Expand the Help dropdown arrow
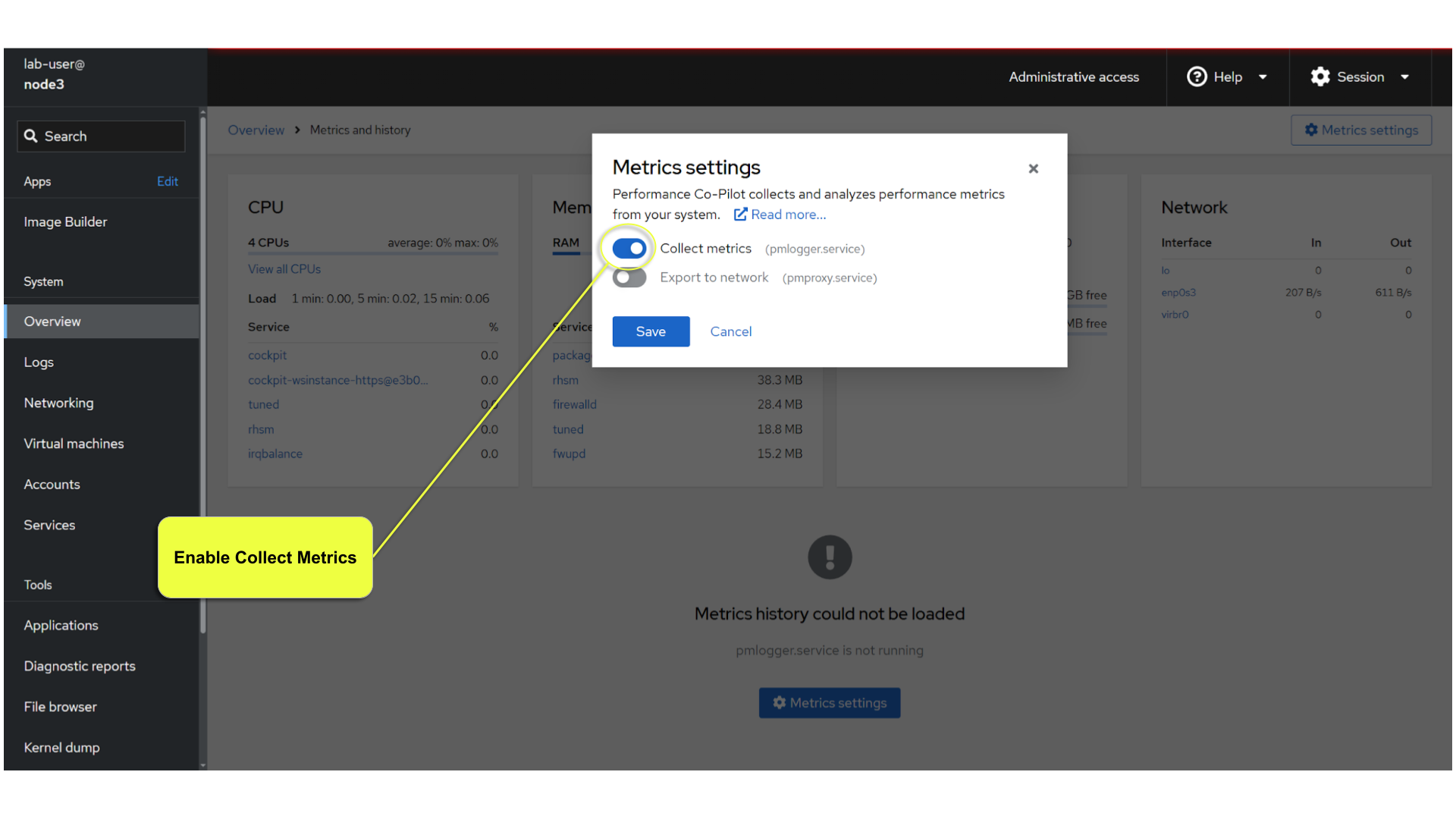 (x=1263, y=77)
